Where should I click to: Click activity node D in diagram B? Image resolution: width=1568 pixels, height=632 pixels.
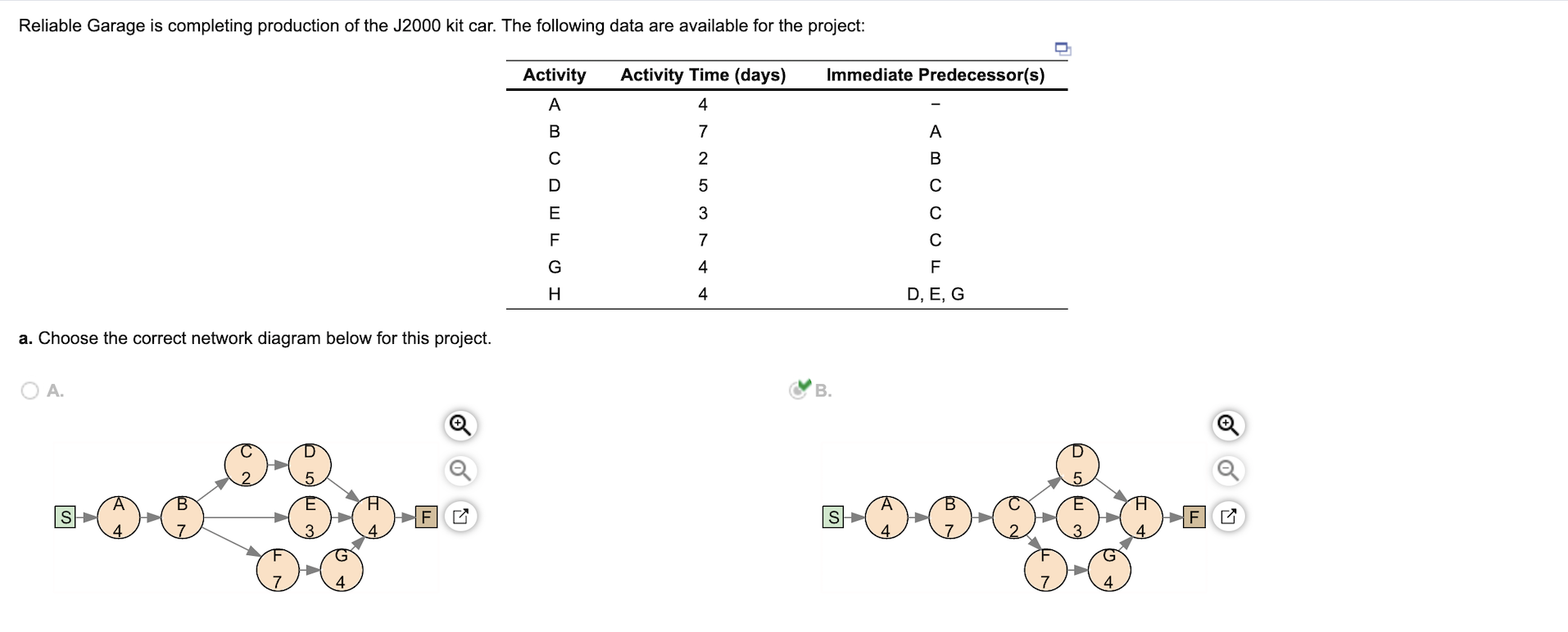1077,463
